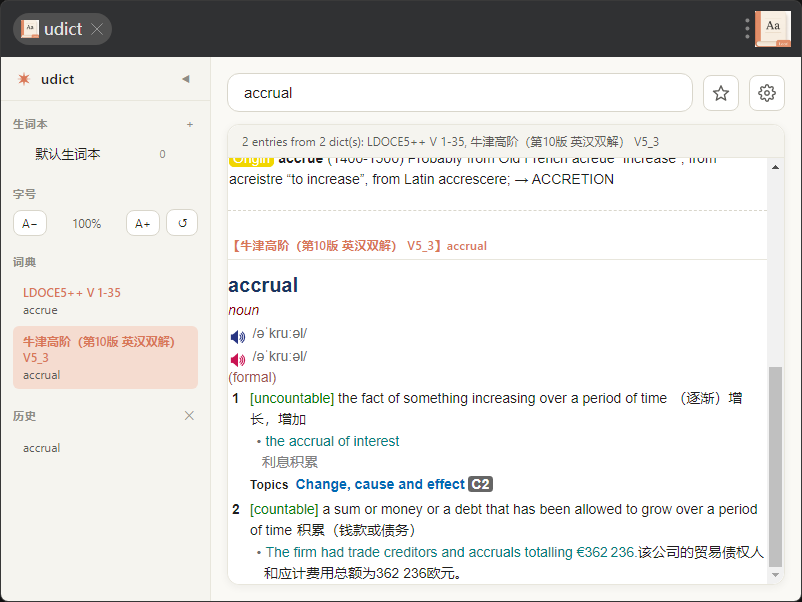
Task: Decrease font size with the A− button
Action: coord(30,224)
